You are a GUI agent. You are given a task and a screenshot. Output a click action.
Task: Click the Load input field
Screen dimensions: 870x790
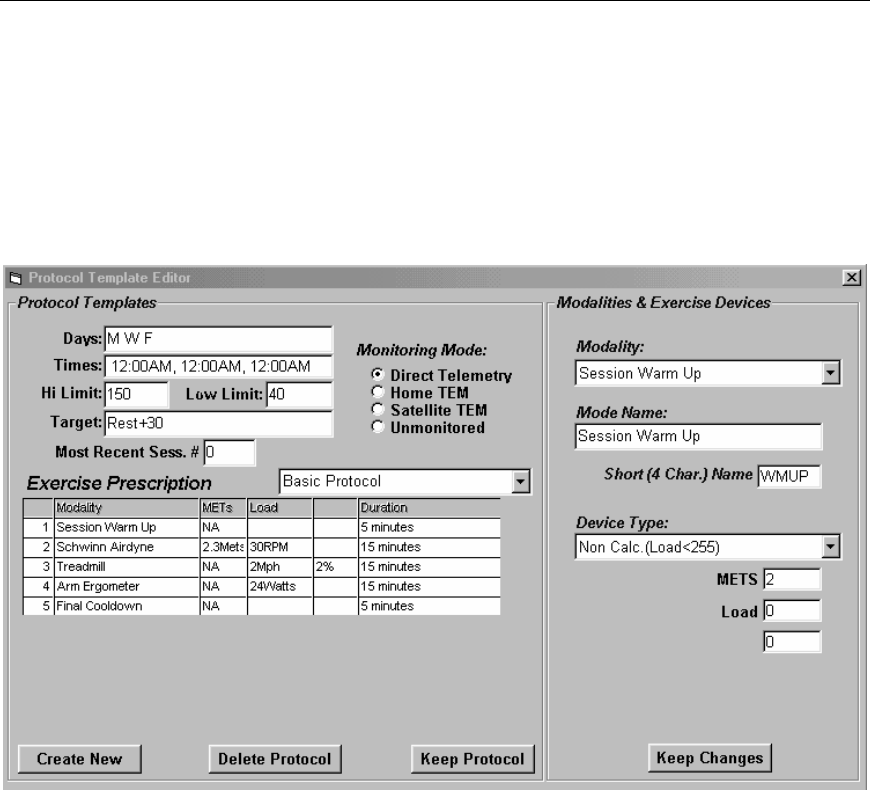pos(792,611)
